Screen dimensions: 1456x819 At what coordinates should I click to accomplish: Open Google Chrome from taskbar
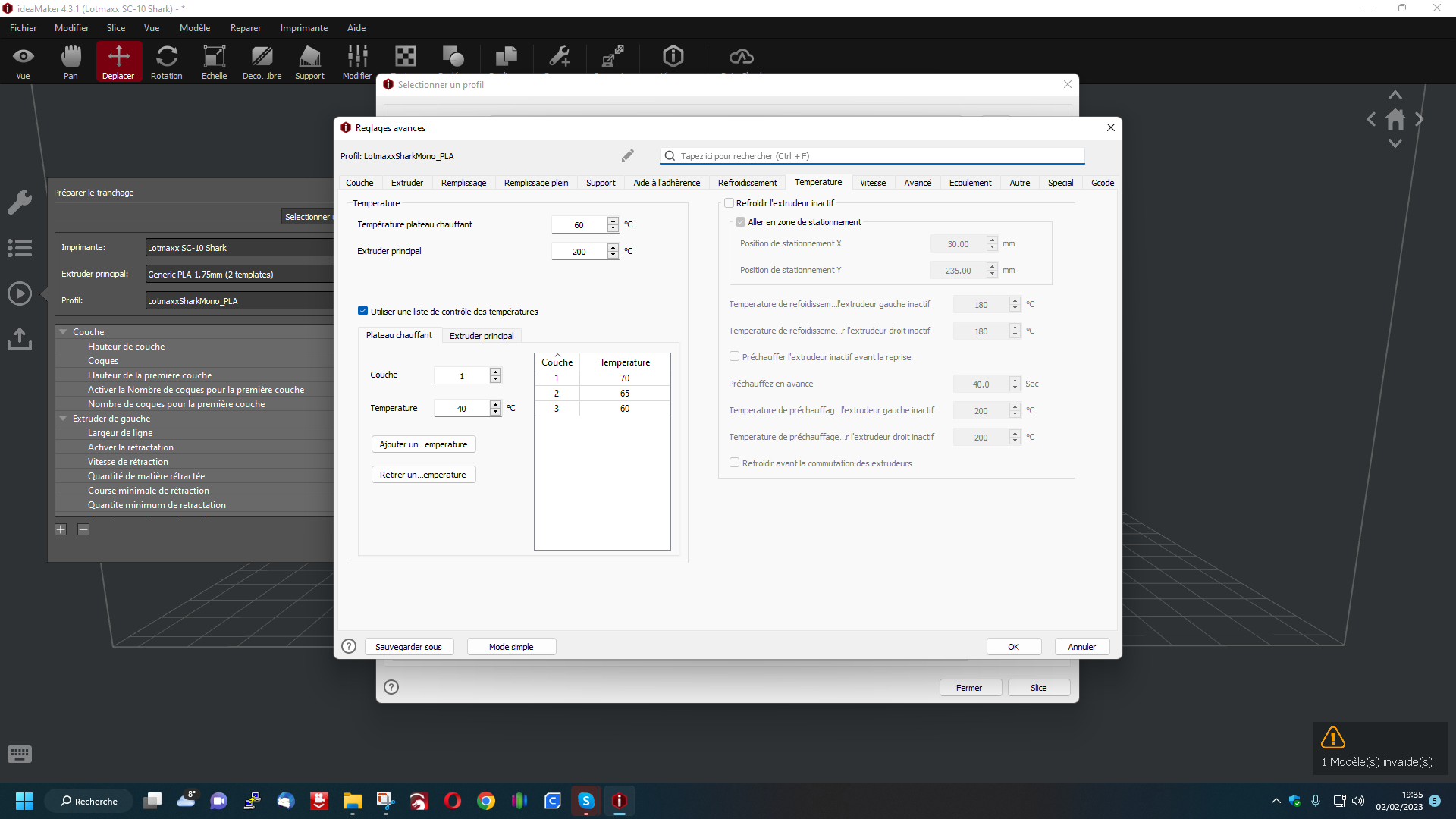coord(486,801)
